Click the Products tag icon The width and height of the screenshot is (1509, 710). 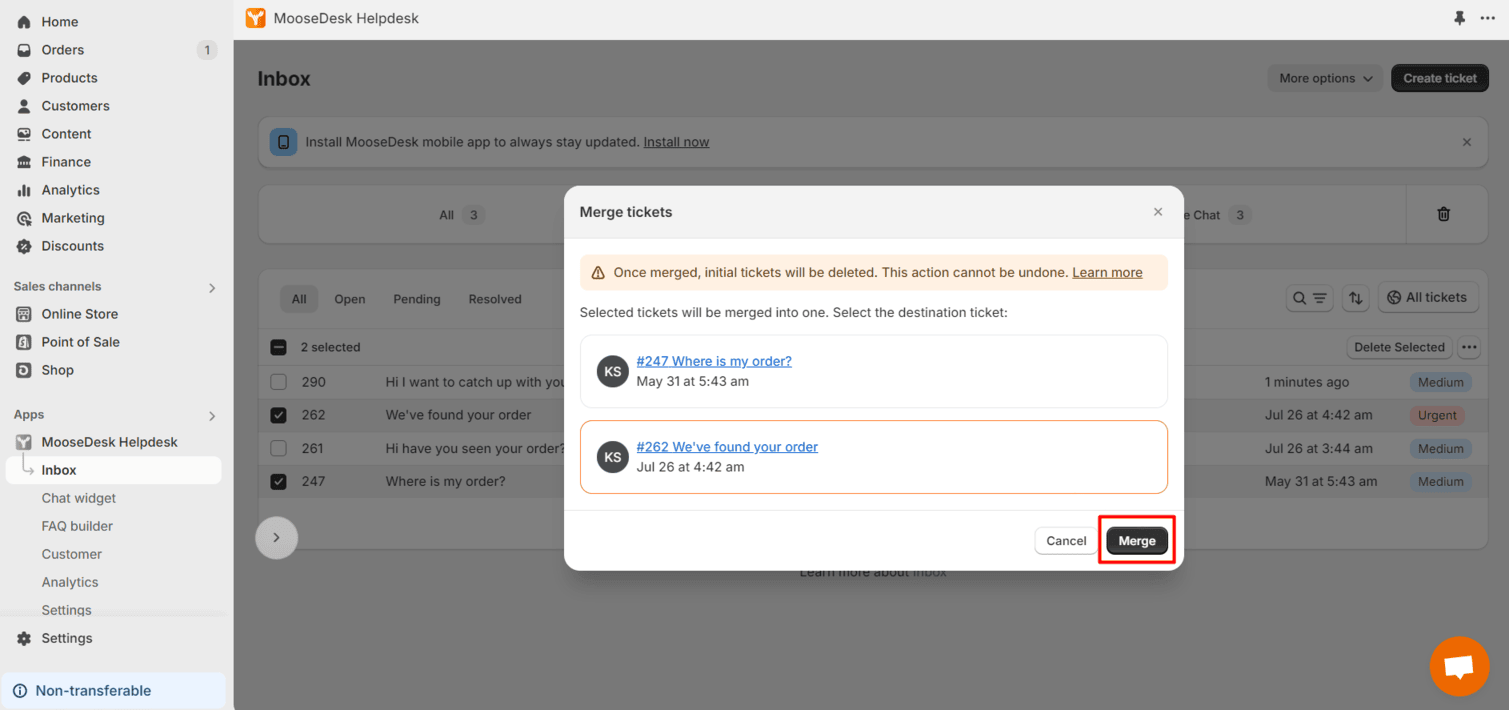pyautogui.click(x=24, y=78)
